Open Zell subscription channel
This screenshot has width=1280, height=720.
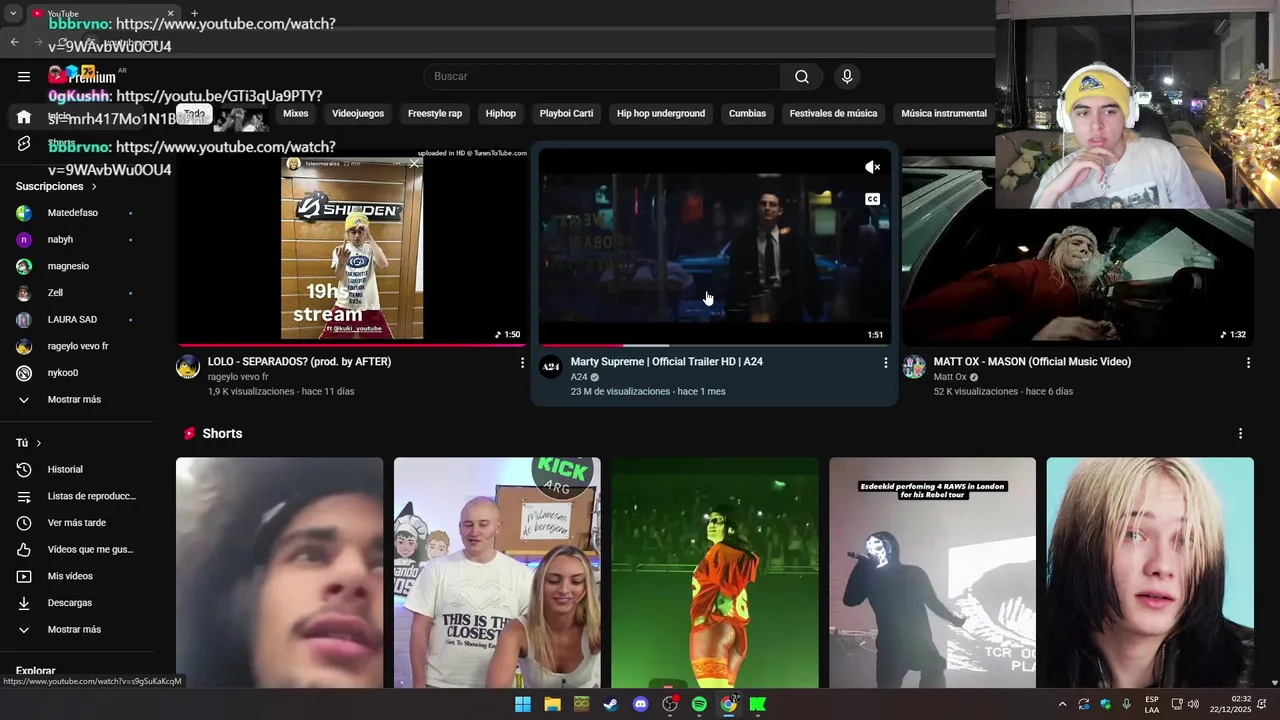pos(55,293)
